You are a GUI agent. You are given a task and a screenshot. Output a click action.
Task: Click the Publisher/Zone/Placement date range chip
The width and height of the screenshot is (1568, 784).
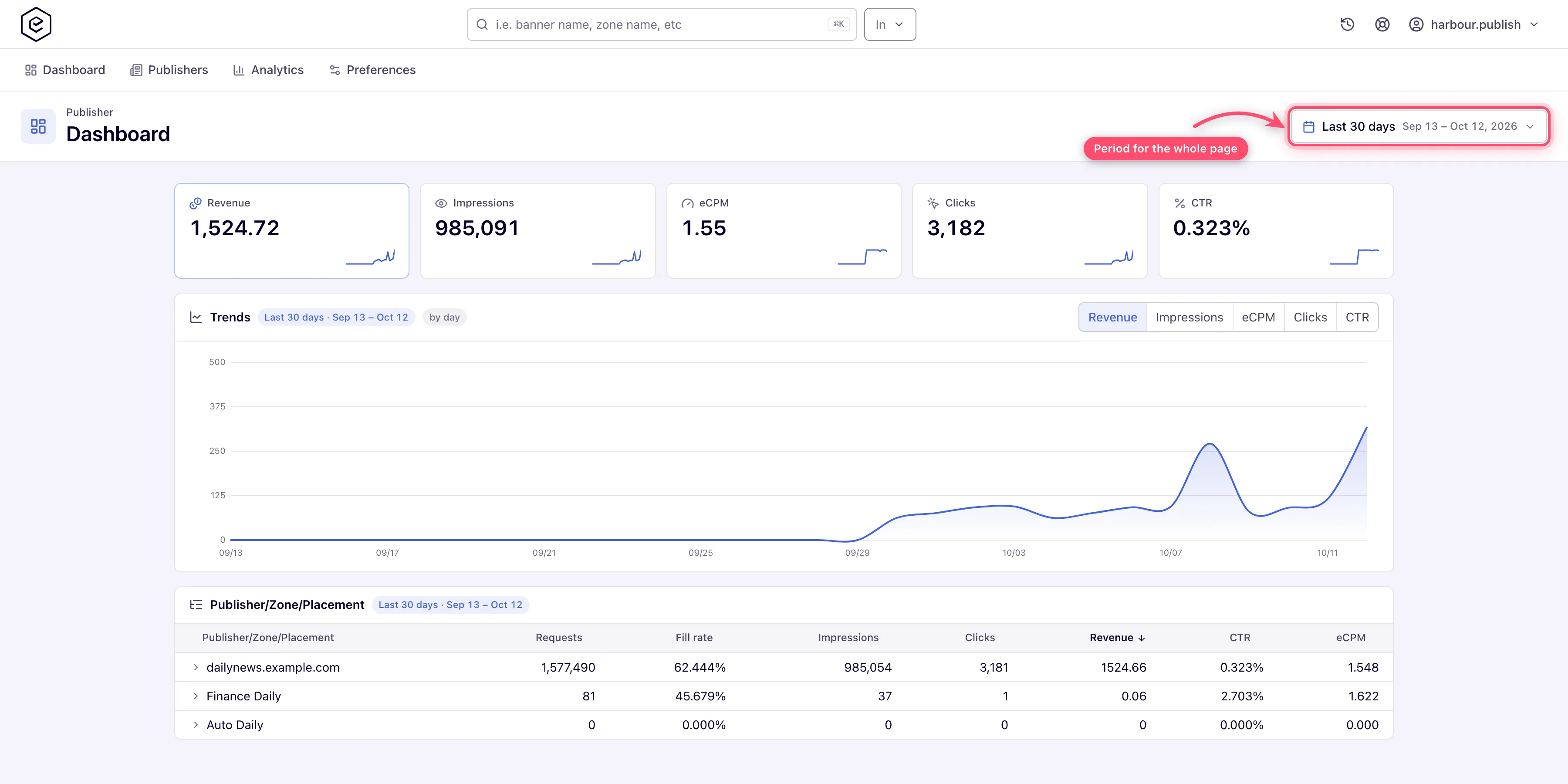pyautogui.click(x=450, y=605)
